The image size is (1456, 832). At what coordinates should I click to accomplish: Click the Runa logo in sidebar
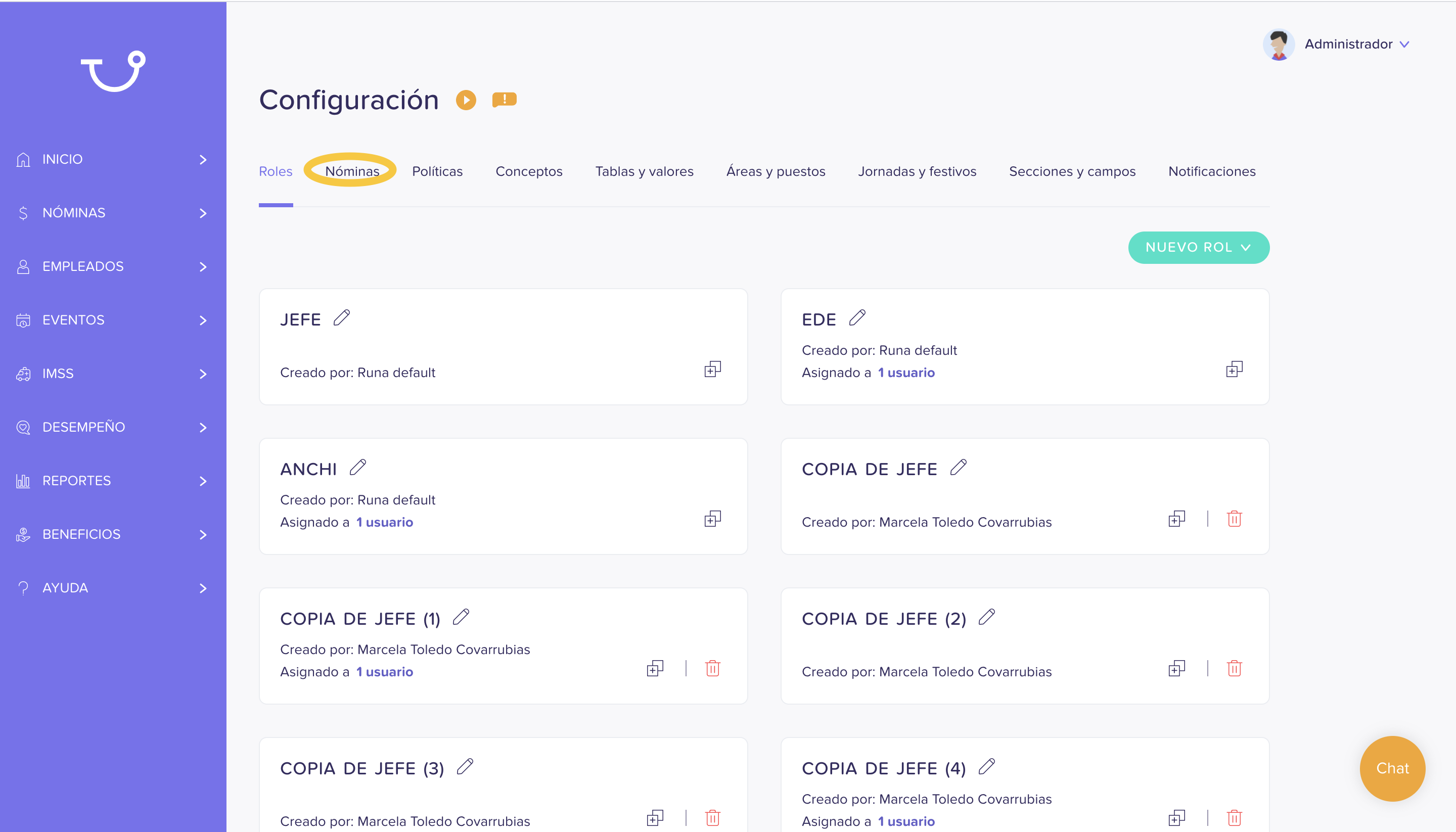pos(113,71)
